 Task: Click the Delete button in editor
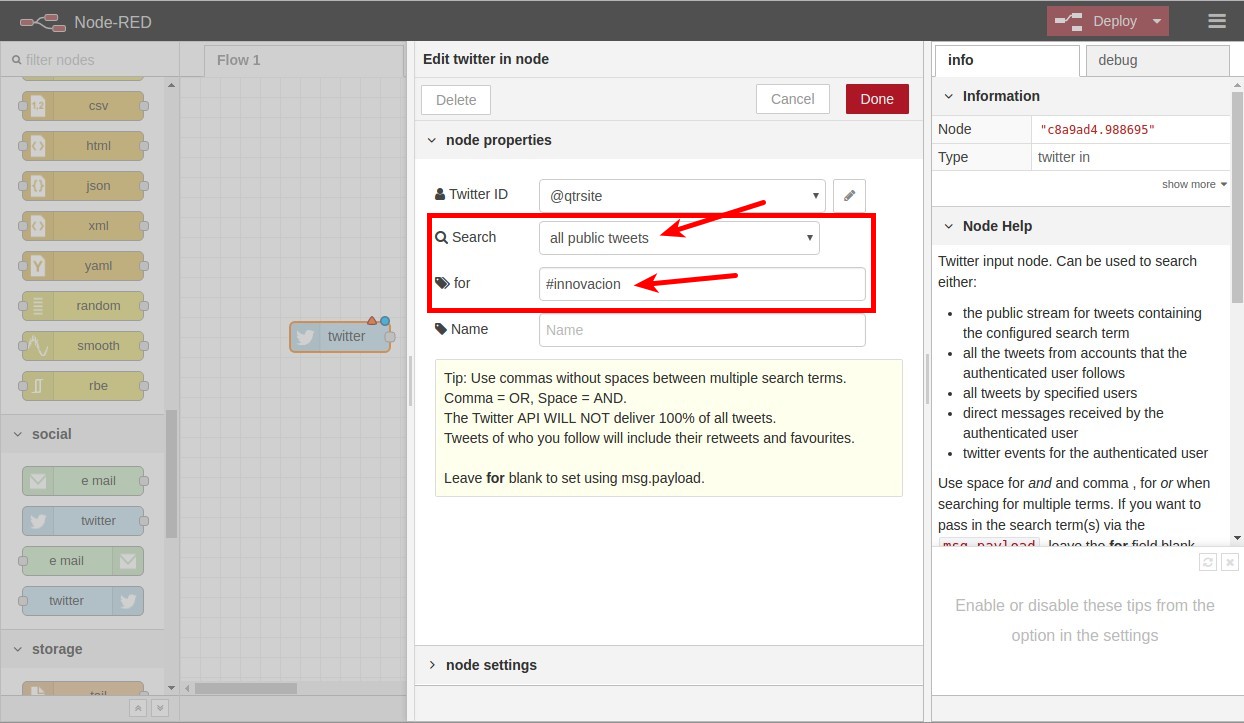coord(456,99)
